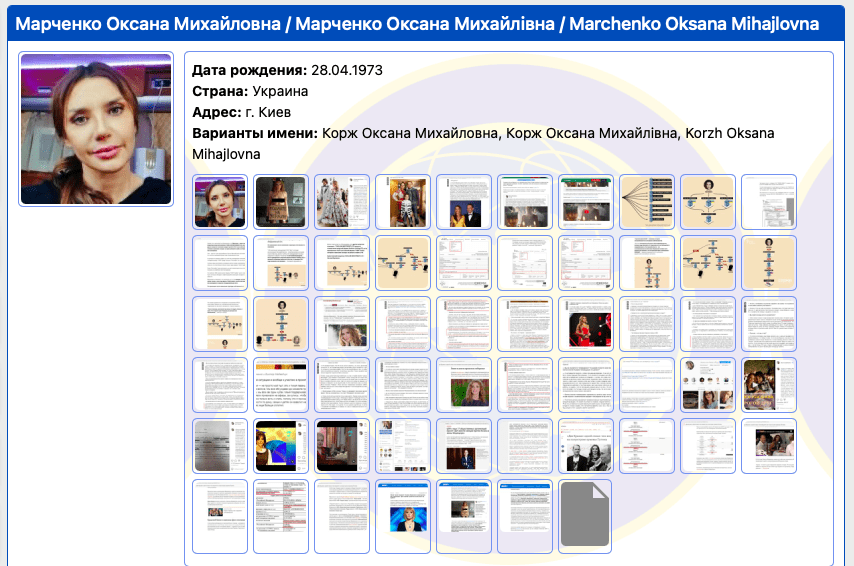Screen dimensions: 854x566
Task: Open the social media profile grid thumbnail
Action: 707,385
